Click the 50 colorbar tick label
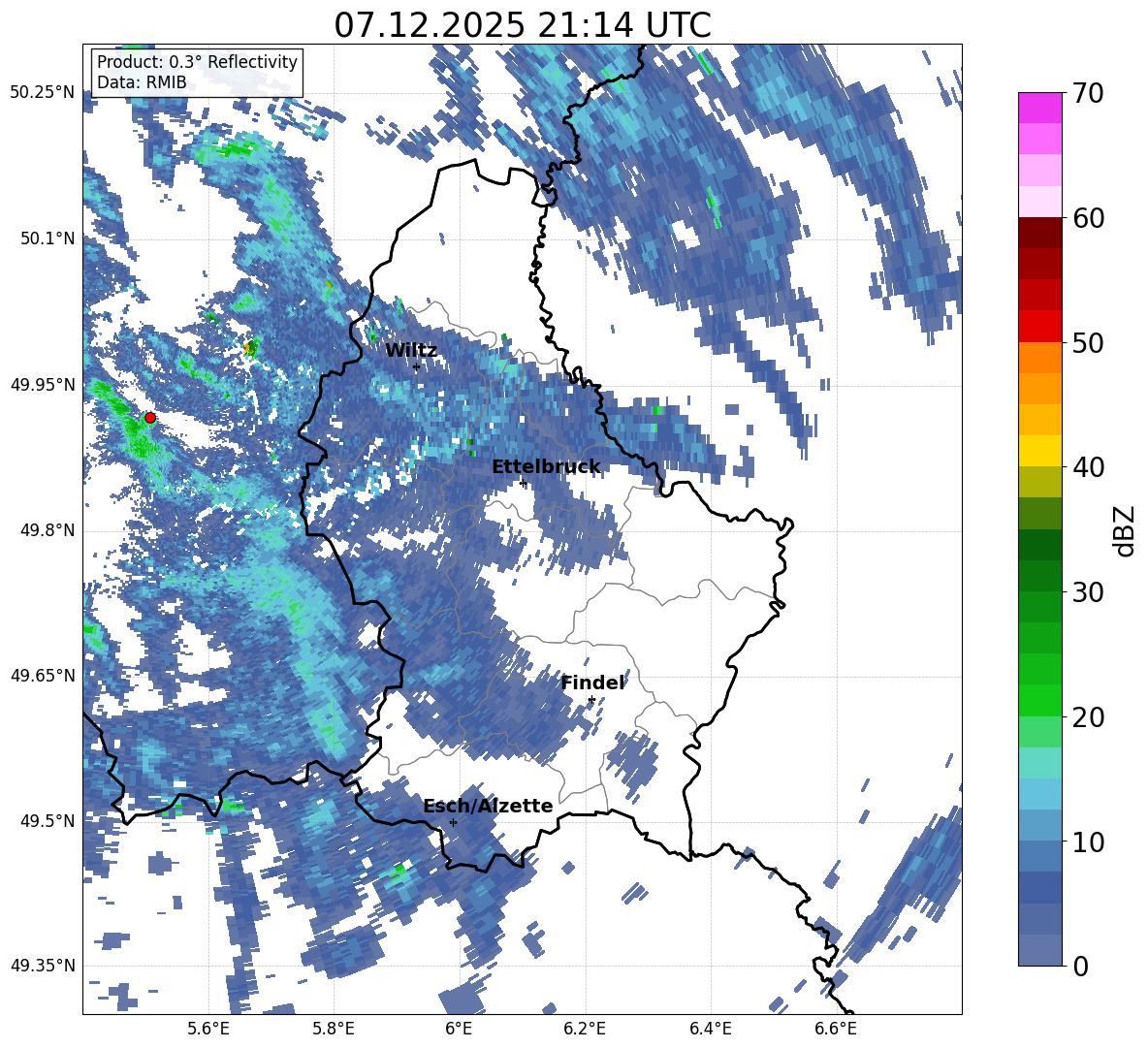The width and height of the screenshot is (1148, 1048). pos(1088,342)
